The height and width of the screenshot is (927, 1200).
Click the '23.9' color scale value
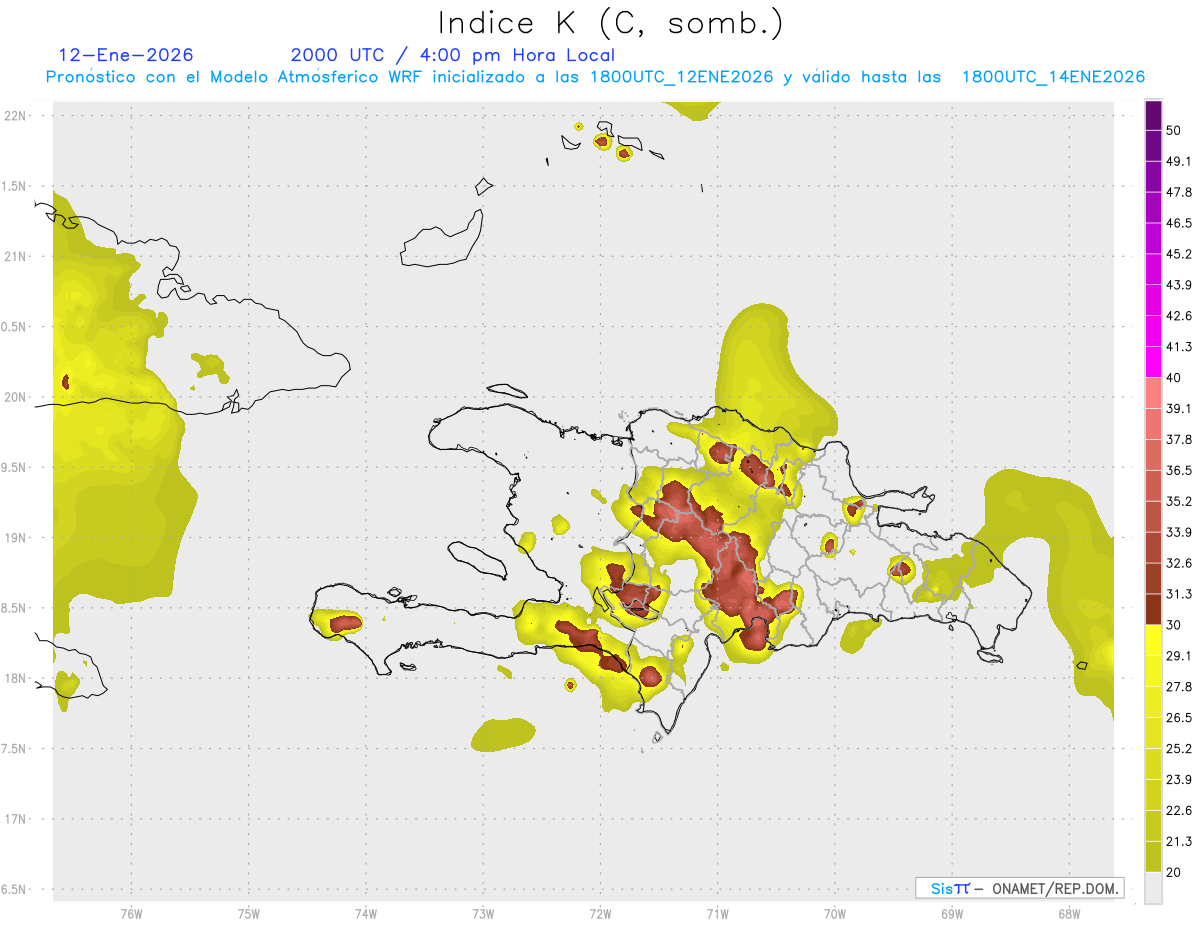tap(1179, 780)
